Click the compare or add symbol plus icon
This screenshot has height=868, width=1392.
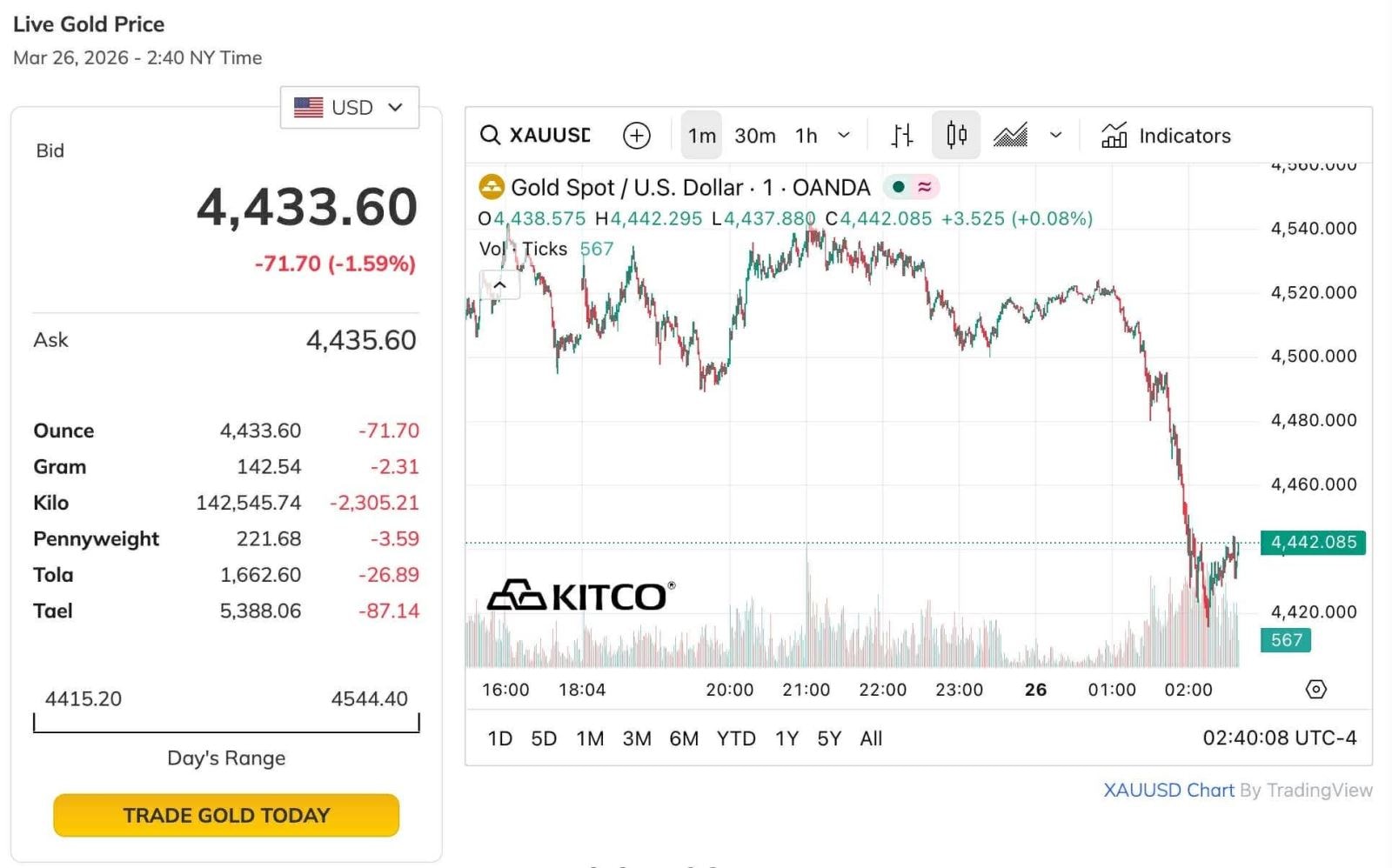pyautogui.click(x=637, y=136)
